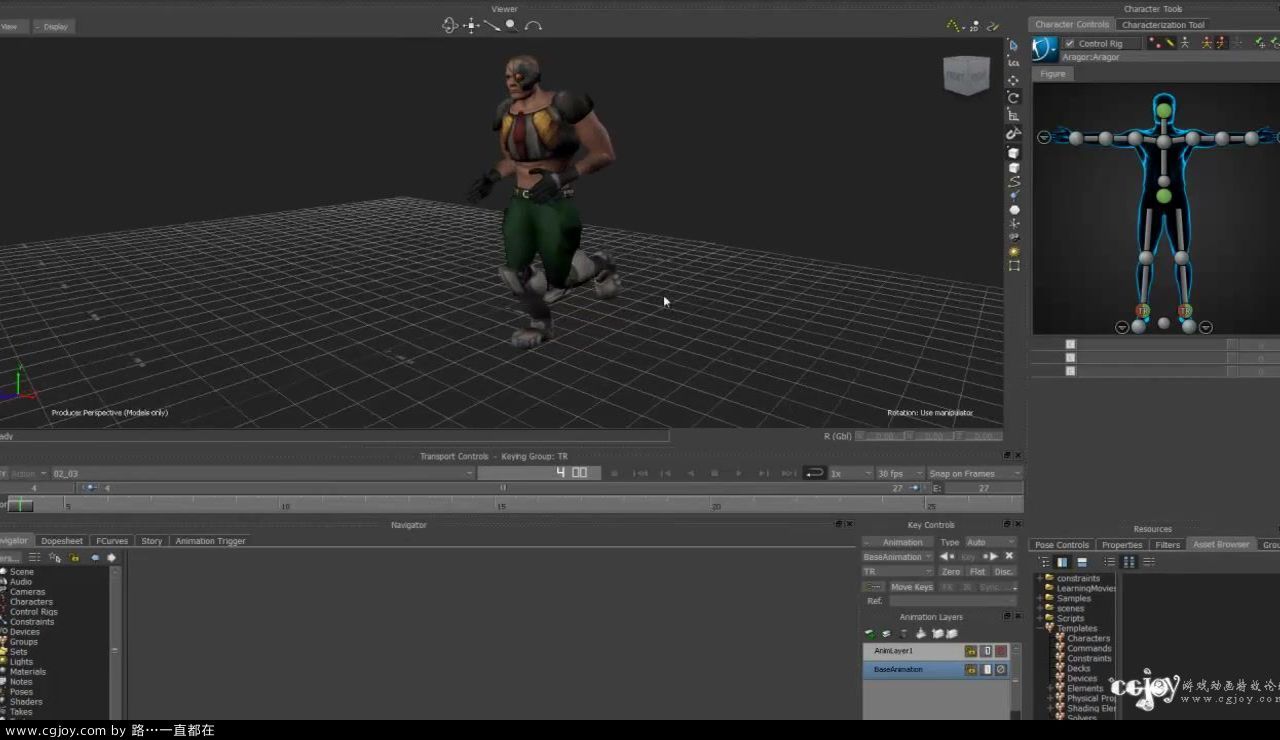Switch to the Dopesheet tab
Image resolution: width=1280 pixels, height=740 pixels.
click(x=62, y=541)
